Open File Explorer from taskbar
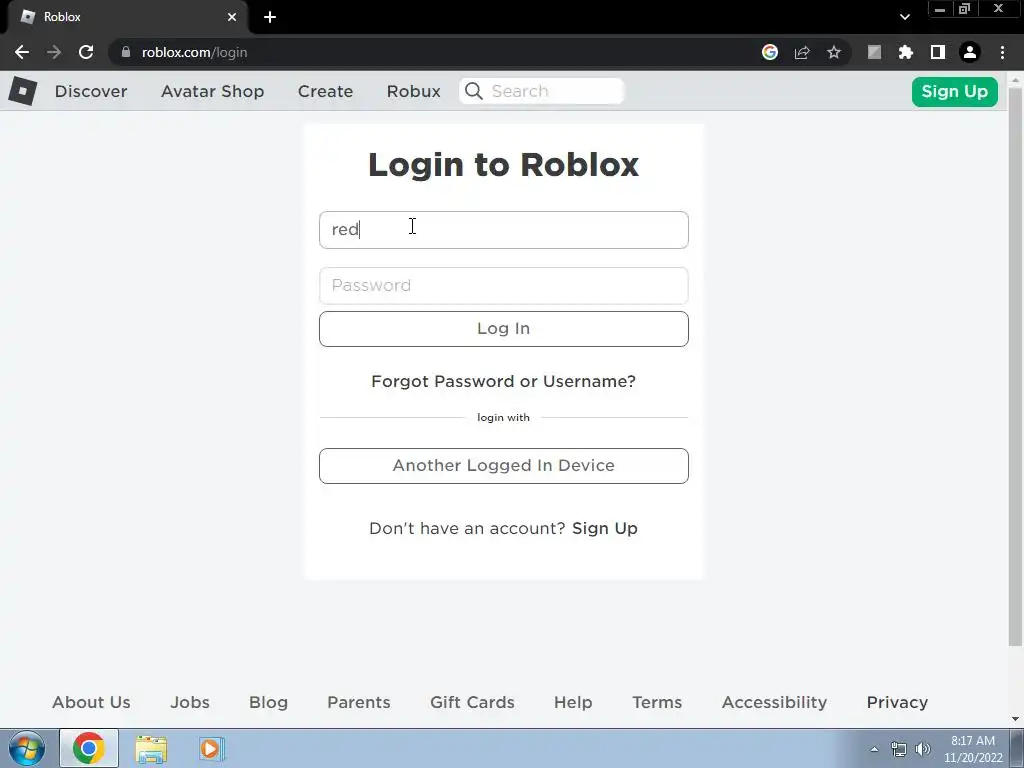The image size is (1024, 768). 151,748
